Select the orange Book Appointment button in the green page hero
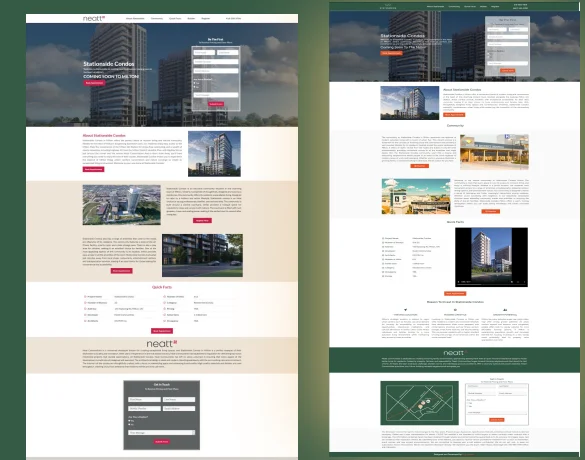585x460 pixels. click(391, 53)
